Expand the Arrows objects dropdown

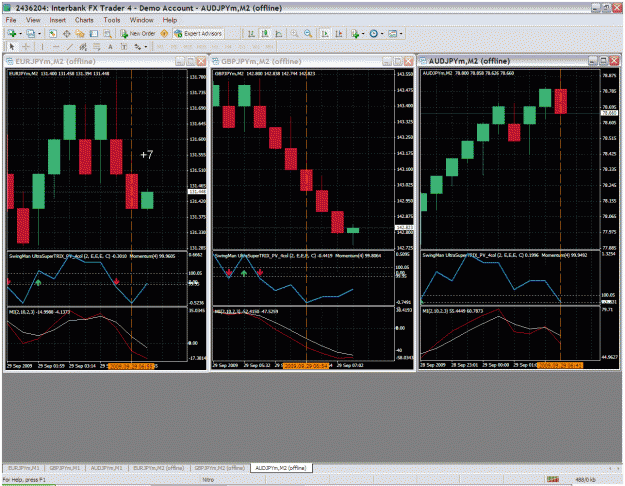click(x=146, y=47)
